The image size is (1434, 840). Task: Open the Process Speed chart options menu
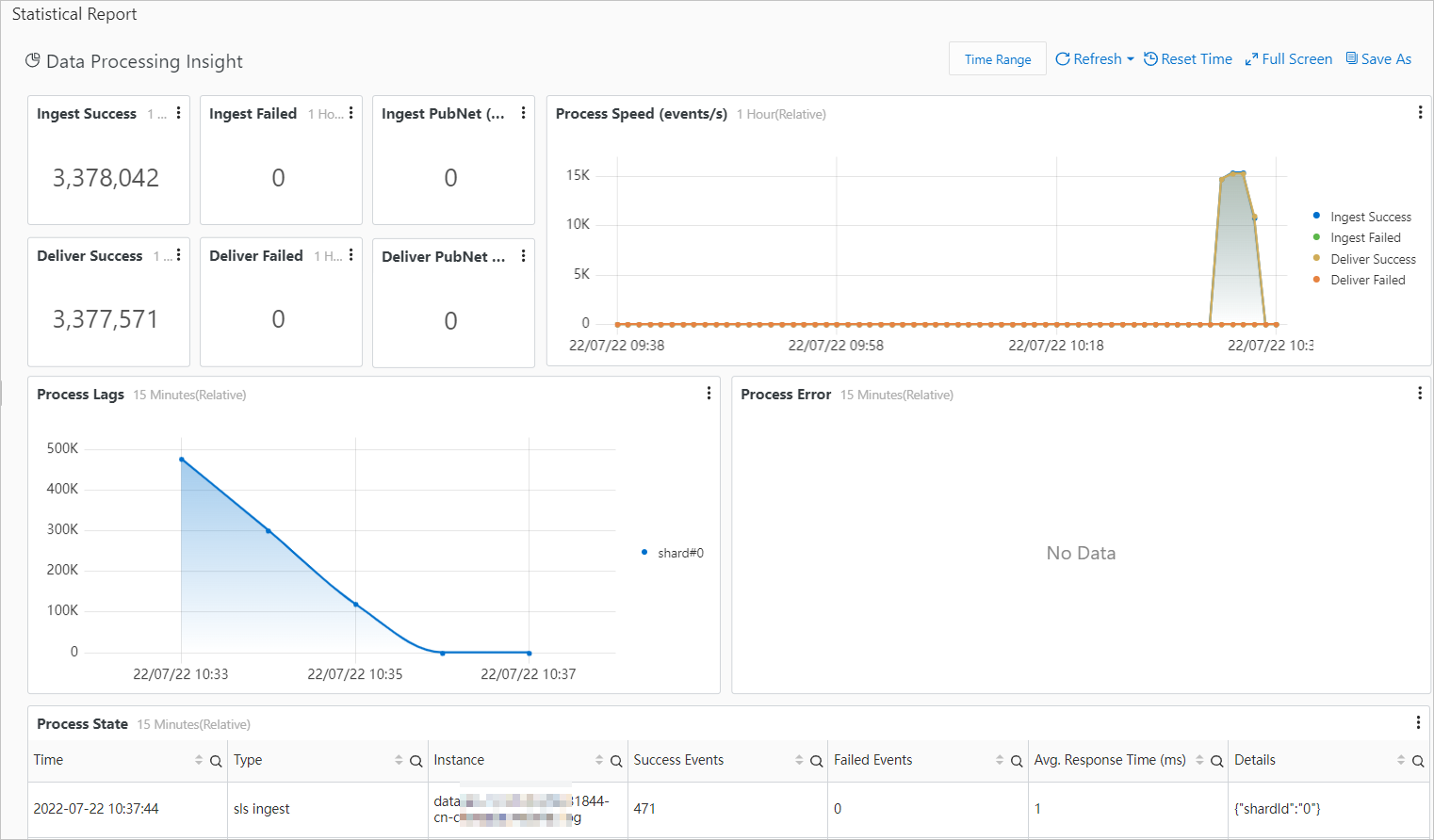(1420, 113)
